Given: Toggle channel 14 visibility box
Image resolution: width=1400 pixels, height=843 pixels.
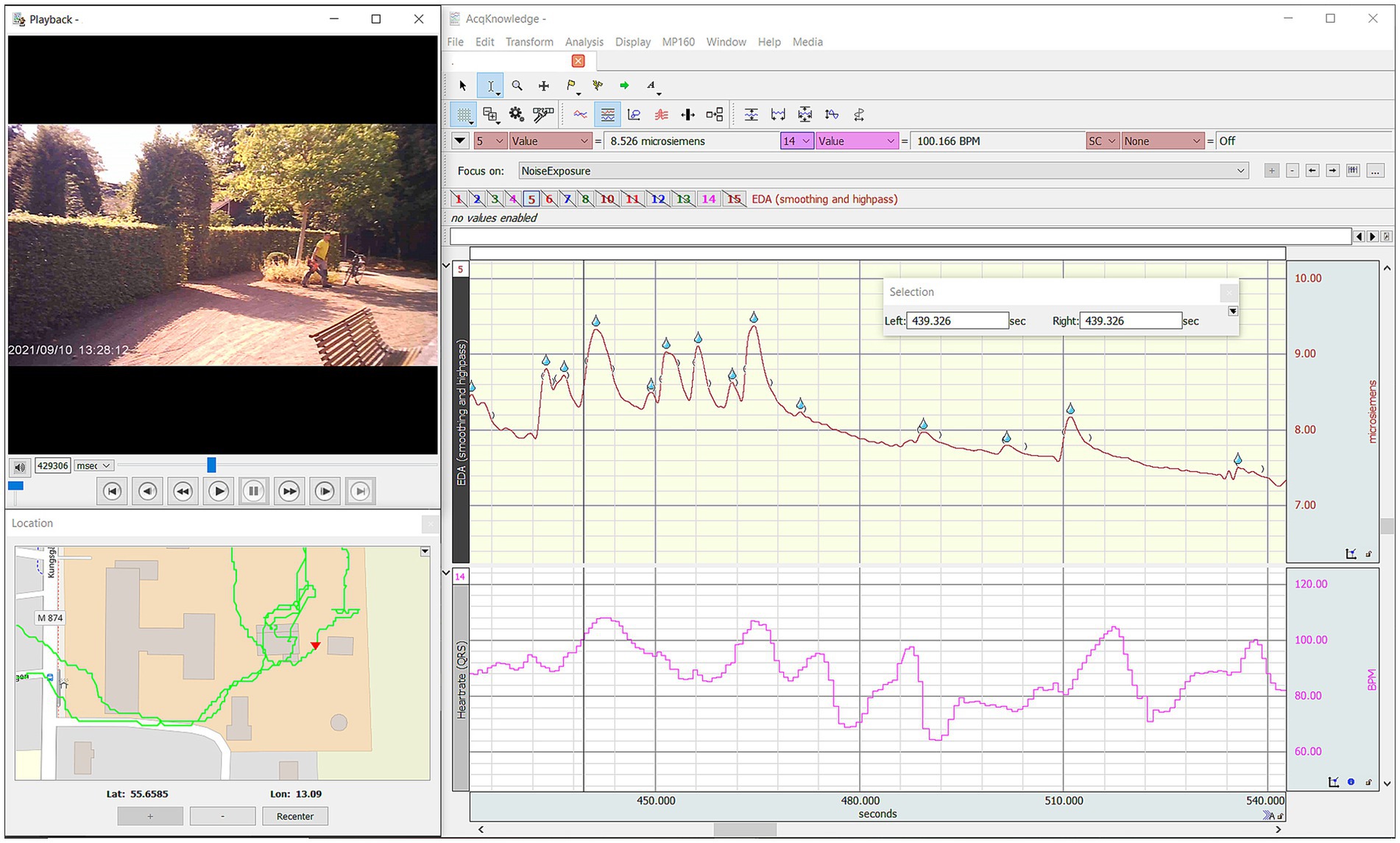Looking at the screenshot, I should [708, 199].
